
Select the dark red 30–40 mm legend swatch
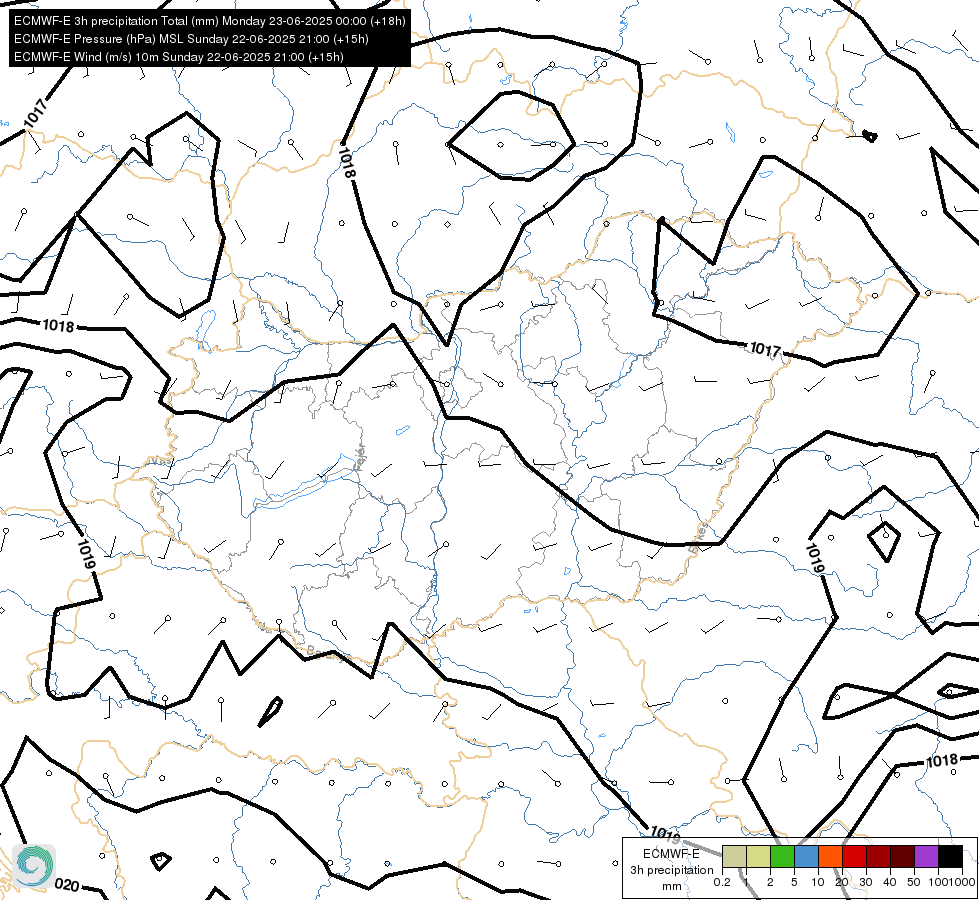[878, 857]
